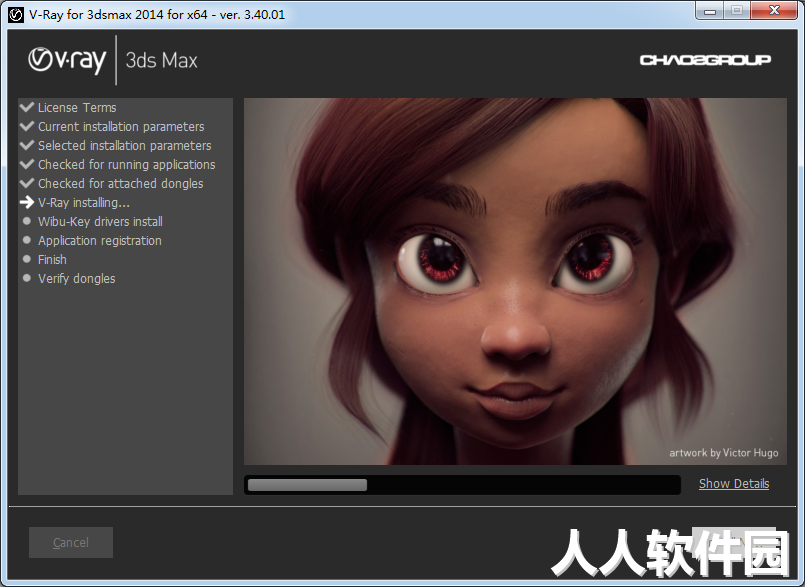Click the Chaos Group logo

coord(705,60)
